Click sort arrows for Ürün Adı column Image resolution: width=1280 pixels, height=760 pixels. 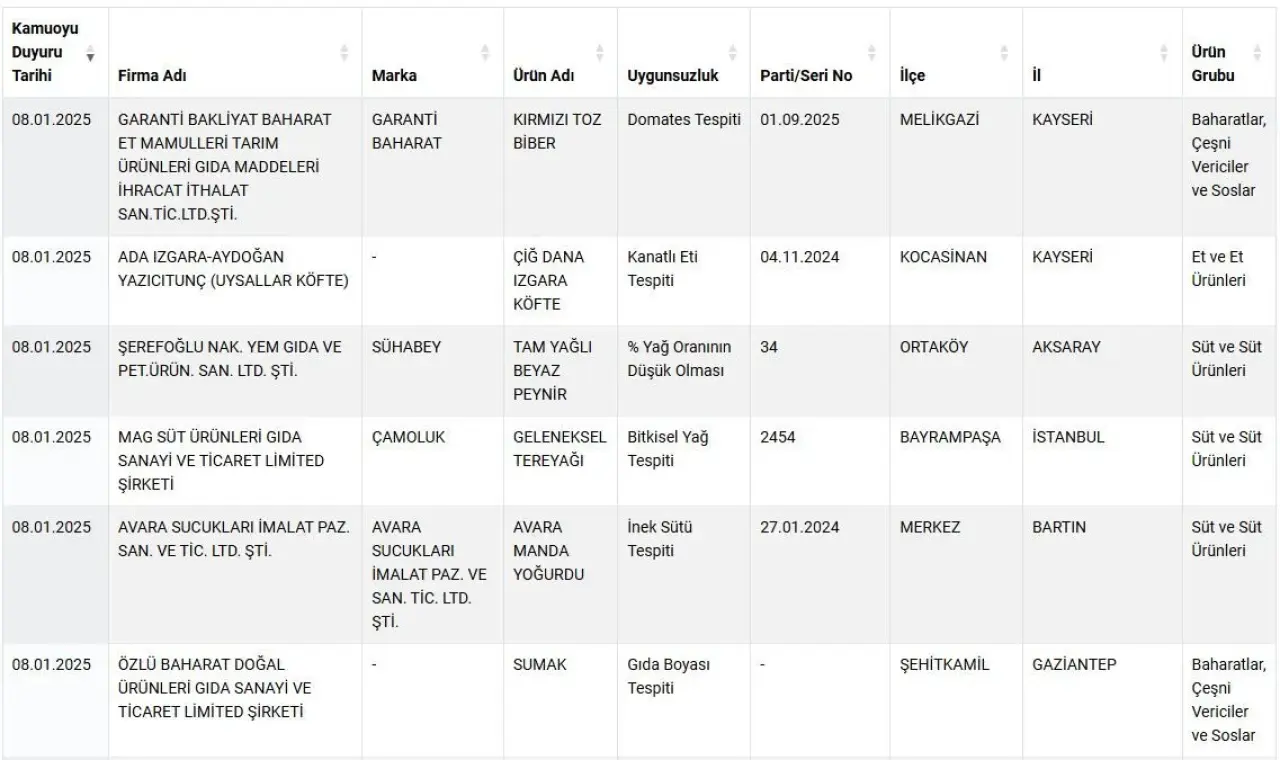[600, 52]
